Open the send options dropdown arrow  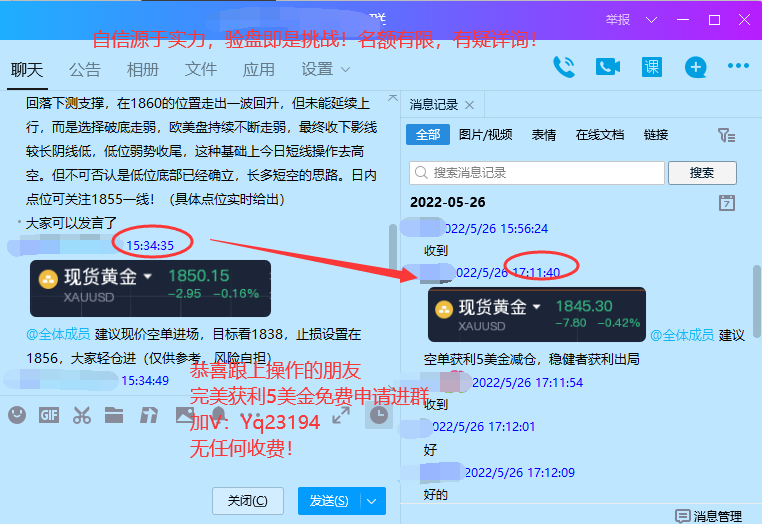pos(374,501)
